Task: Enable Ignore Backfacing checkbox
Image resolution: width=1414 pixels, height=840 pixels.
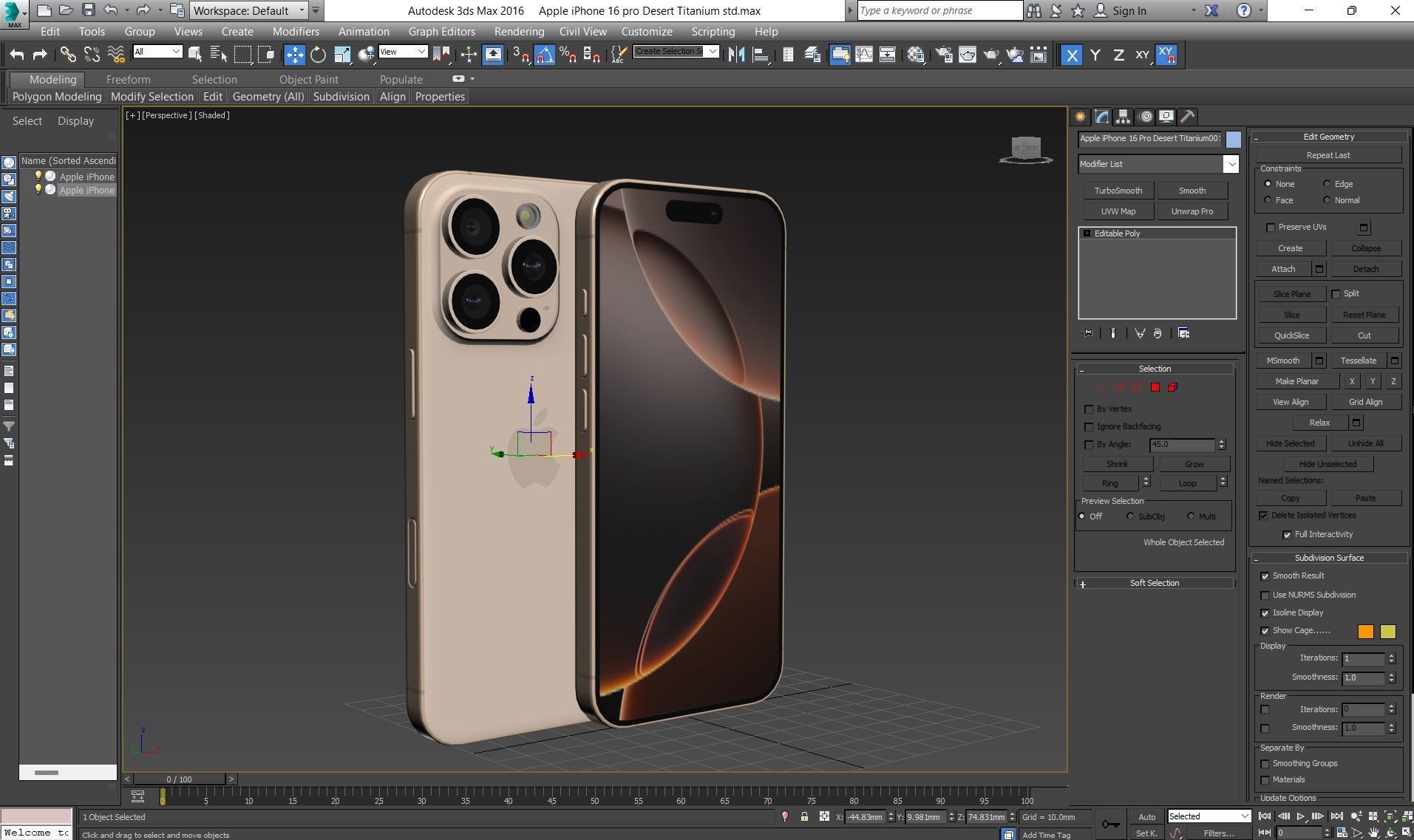Action: [1089, 427]
